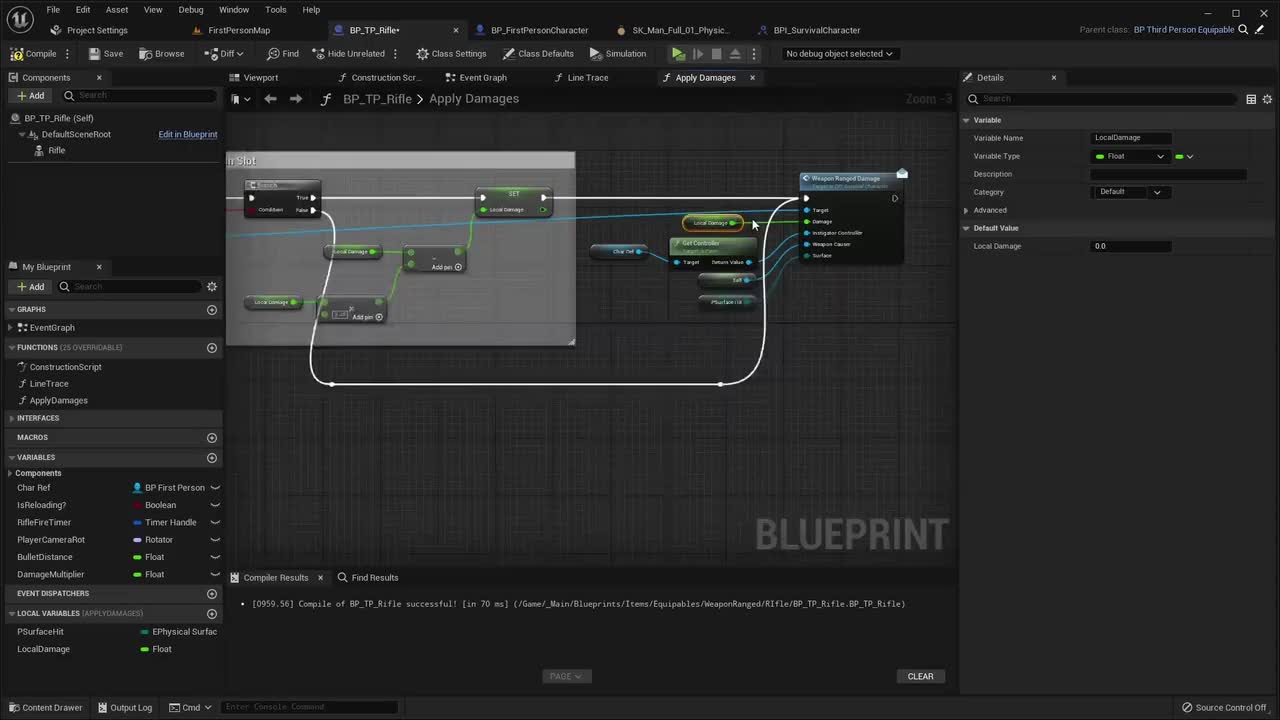The height and width of the screenshot is (720, 1280).
Task: Click the Eject button in play controls
Action: point(735,54)
